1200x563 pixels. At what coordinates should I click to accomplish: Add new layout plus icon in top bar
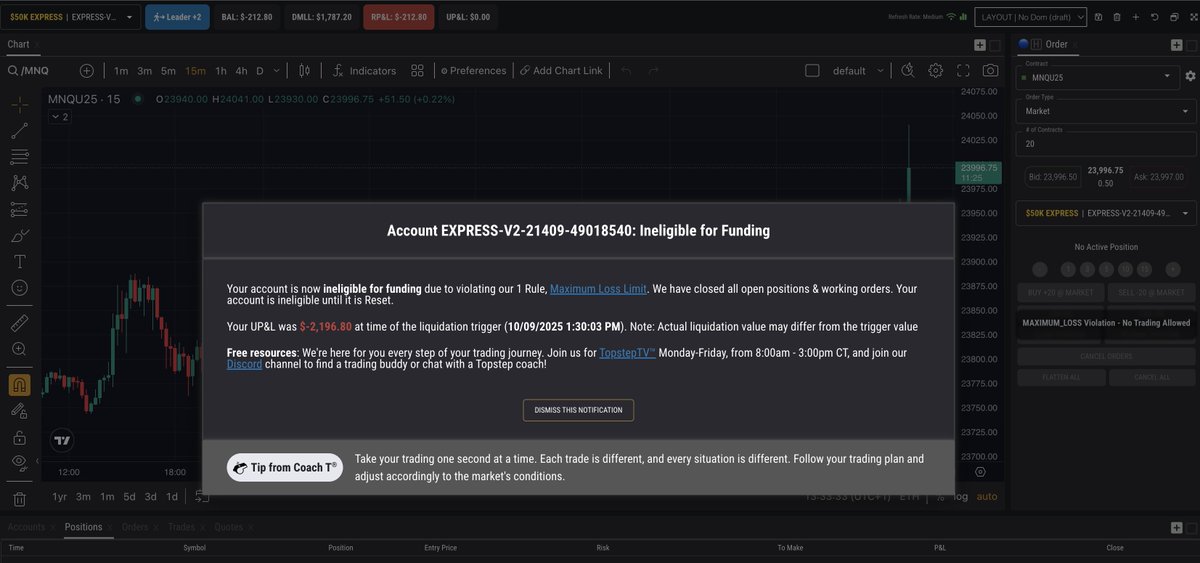pos(1135,17)
